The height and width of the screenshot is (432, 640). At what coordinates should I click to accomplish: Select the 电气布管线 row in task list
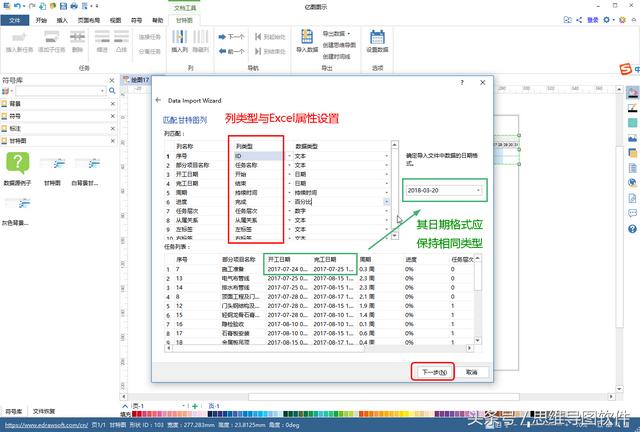319,278
